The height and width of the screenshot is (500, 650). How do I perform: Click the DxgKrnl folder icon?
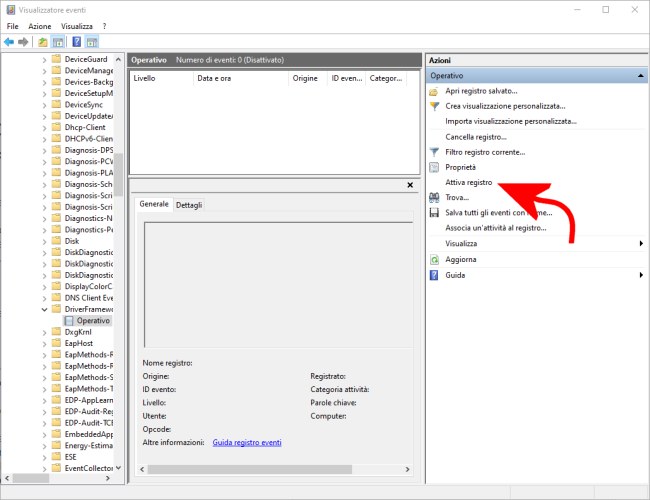pyautogui.click(x=56, y=332)
